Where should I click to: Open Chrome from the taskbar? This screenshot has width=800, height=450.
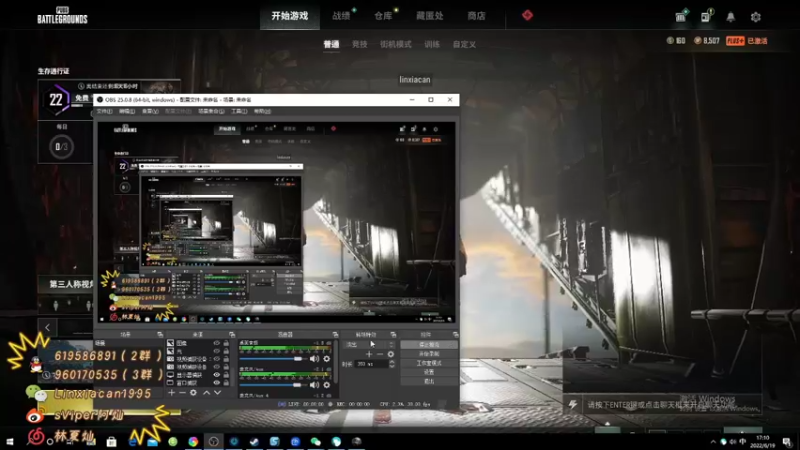[193, 442]
